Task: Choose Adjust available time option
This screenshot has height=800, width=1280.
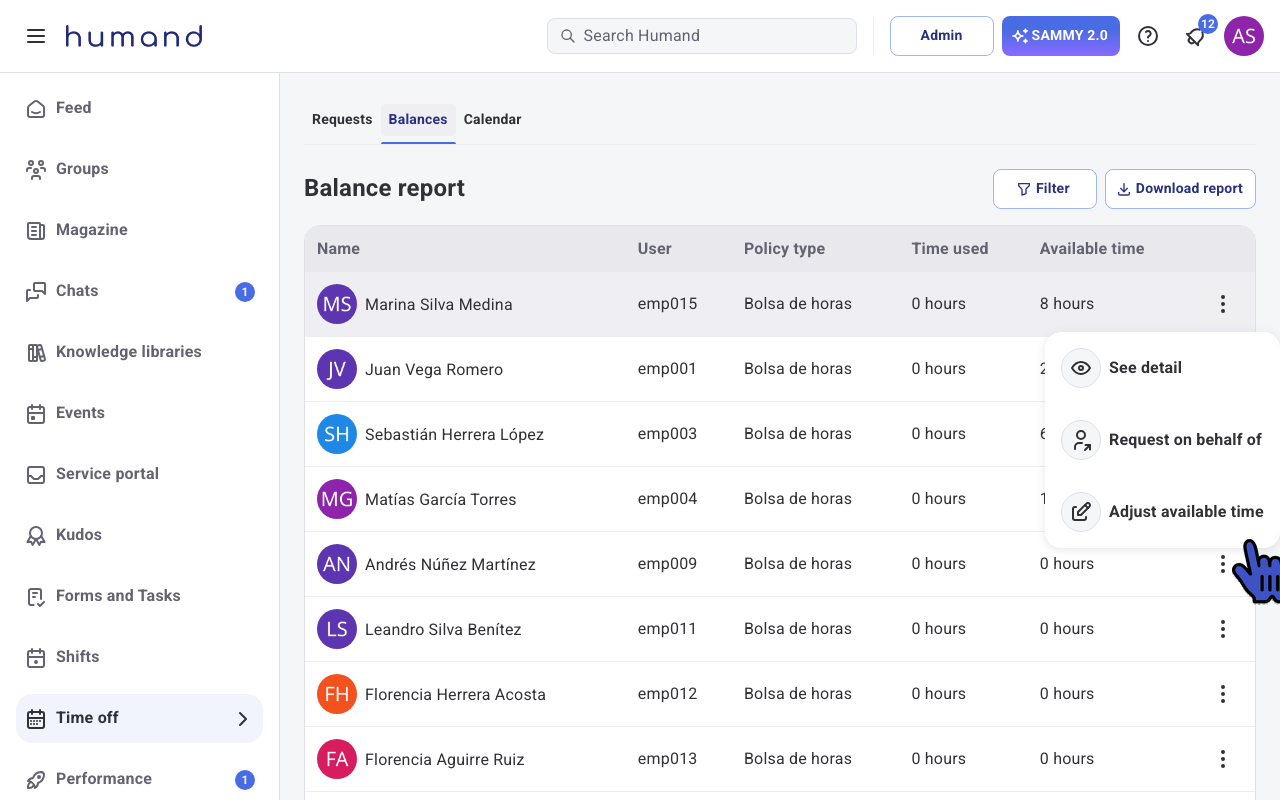Action: pyautogui.click(x=1162, y=512)
